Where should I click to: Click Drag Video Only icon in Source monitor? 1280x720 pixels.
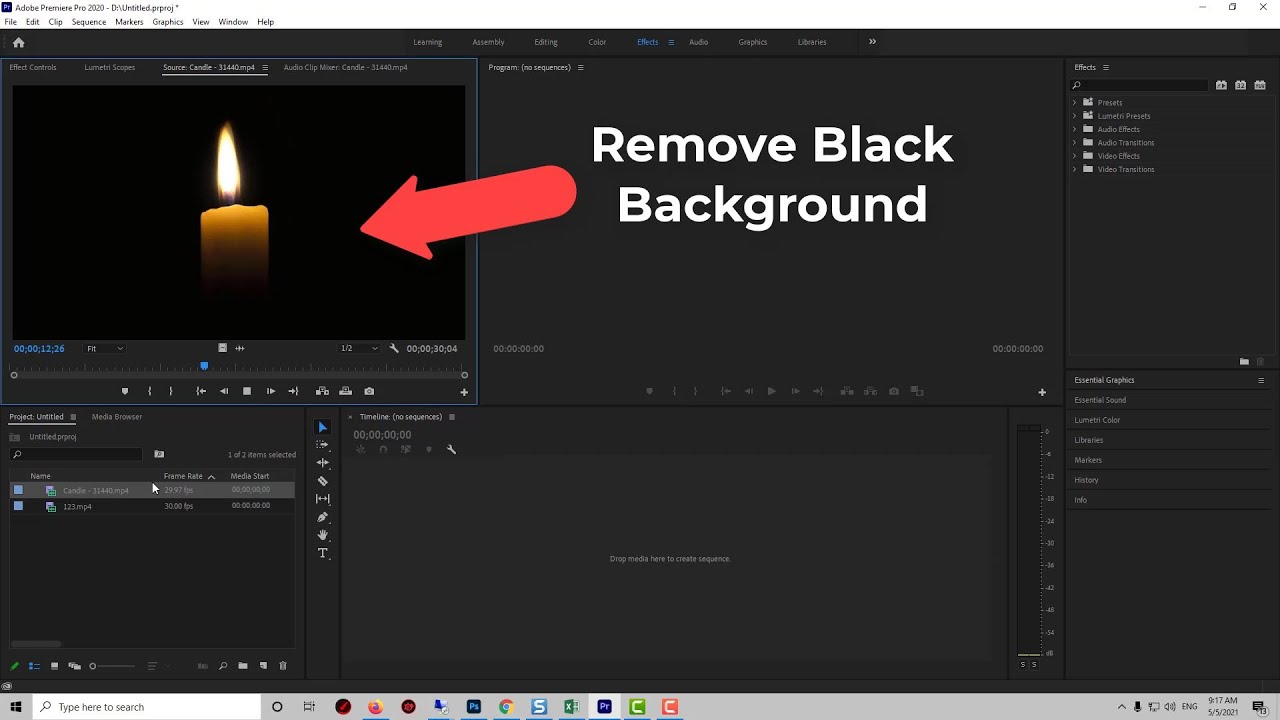pyautogui.click(x=222, y=348)
